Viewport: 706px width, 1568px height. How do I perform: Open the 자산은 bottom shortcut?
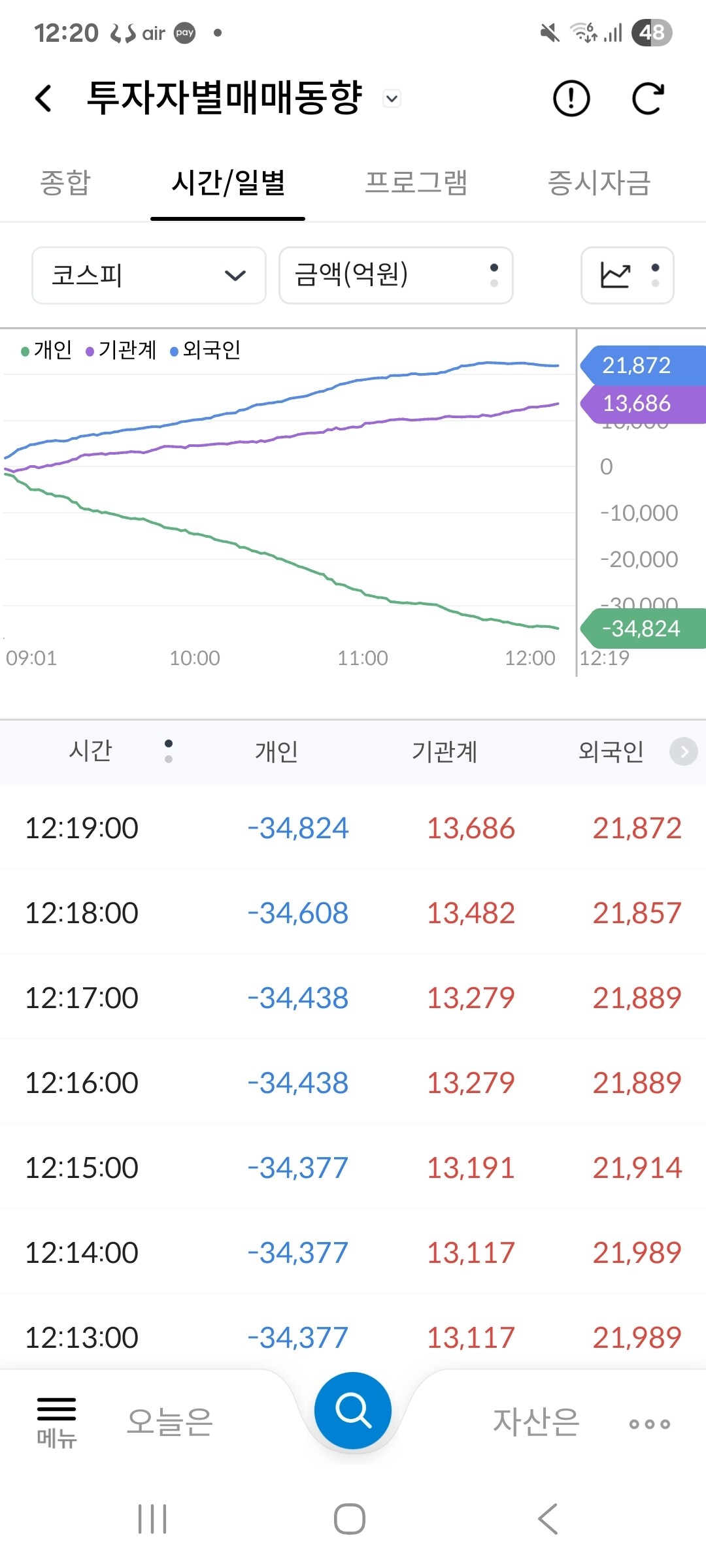point(536,1422)
